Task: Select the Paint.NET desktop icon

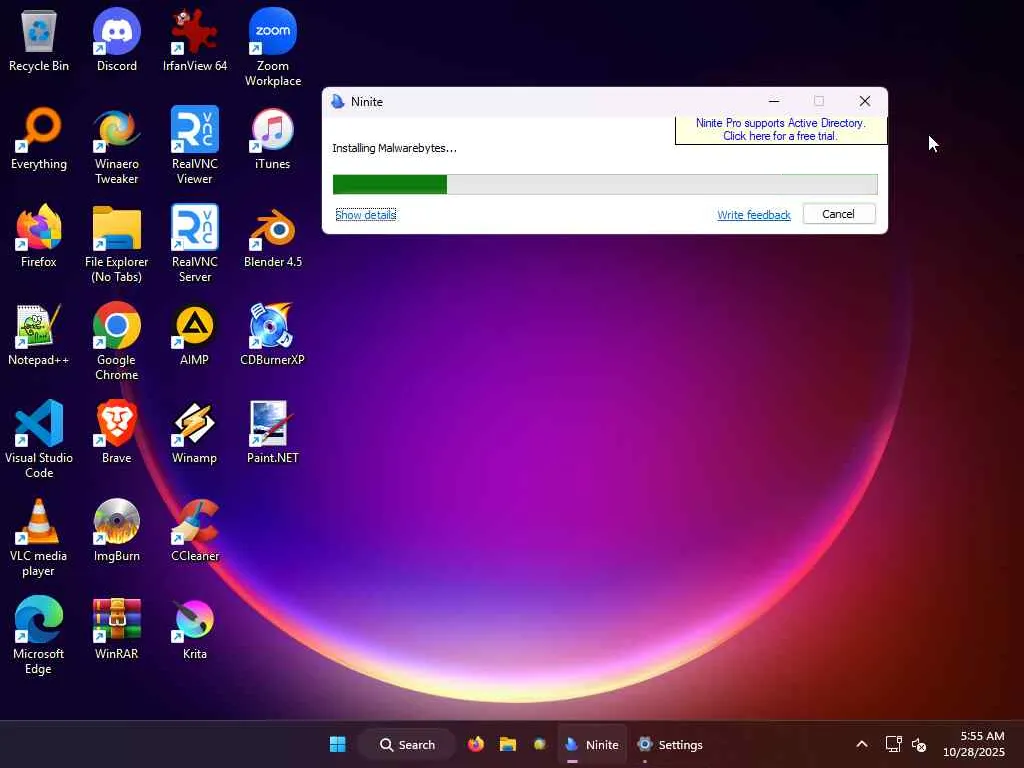Action: [x=273, y=433]
